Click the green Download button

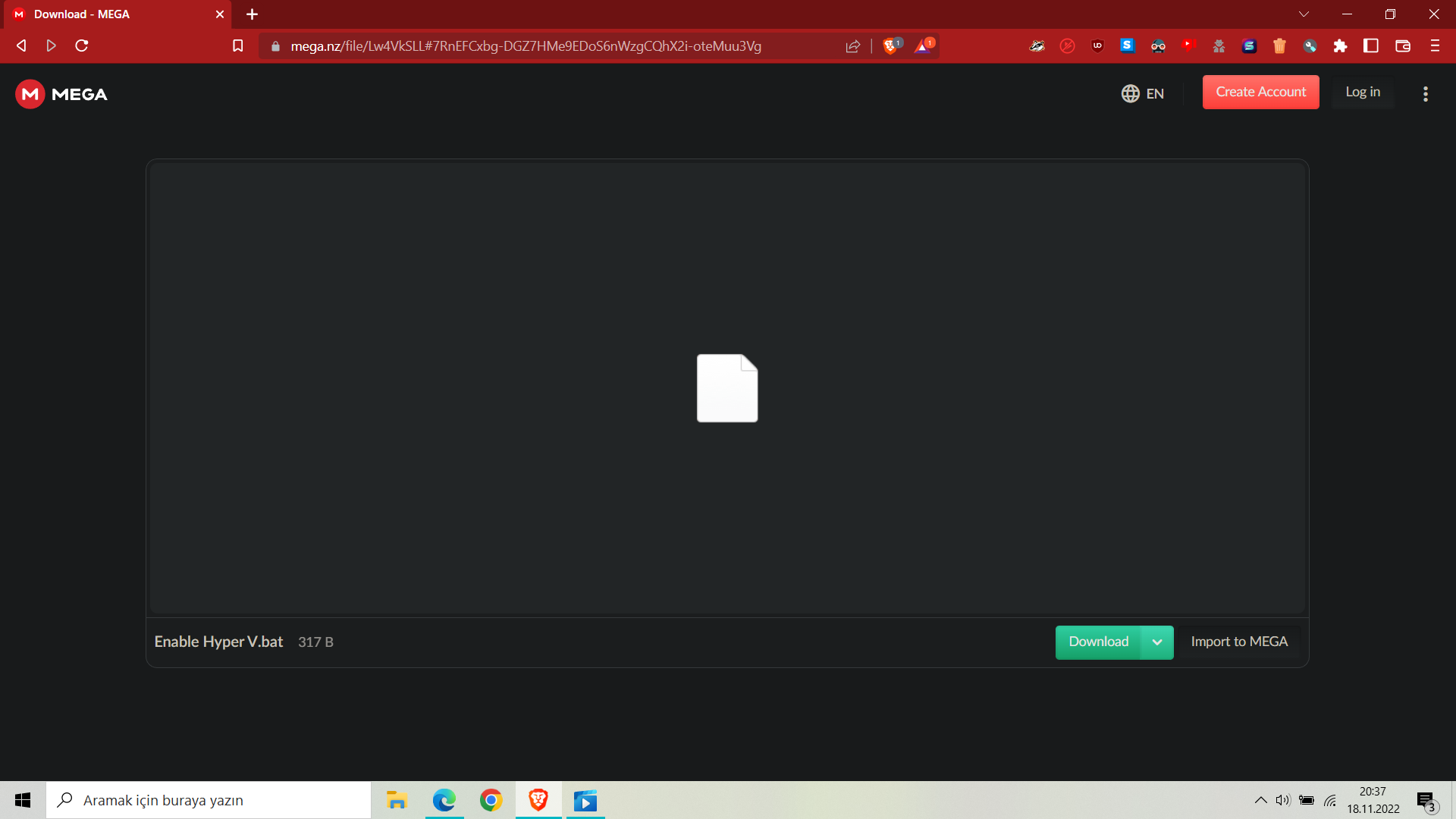pos(1098,642)
